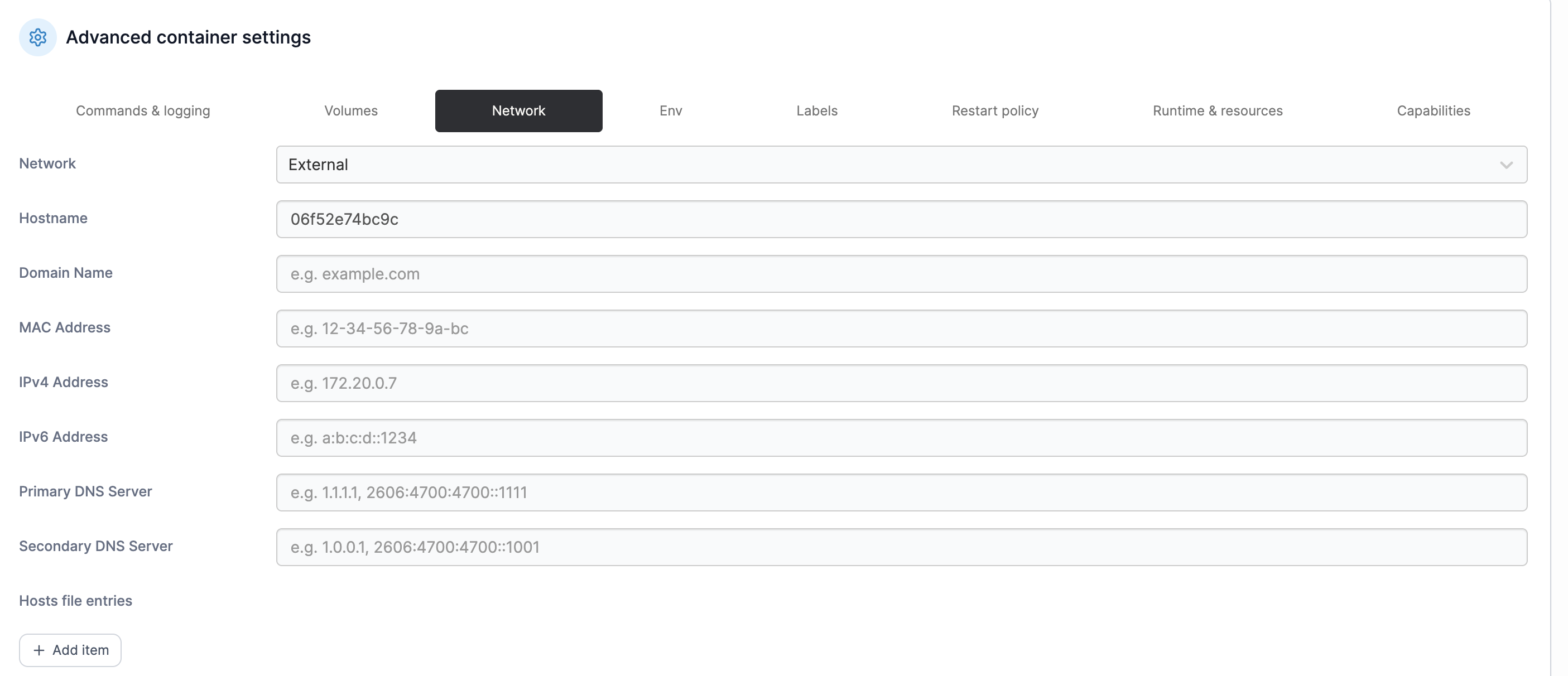Image resolution: width=1568 pixels, height=676 pixels.
Task: Select the Network tab
Action: coord(518,111)
